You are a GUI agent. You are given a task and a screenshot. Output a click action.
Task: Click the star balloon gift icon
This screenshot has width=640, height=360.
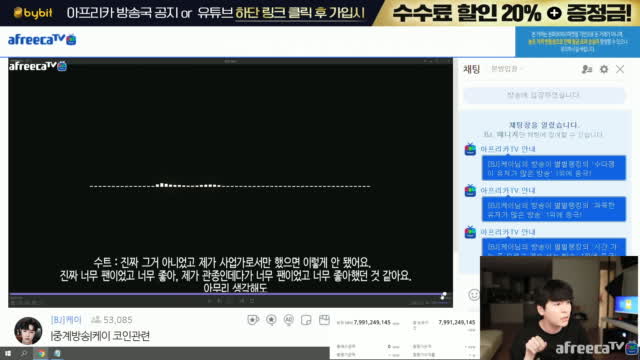pyautogui.click(x=271, y=320)
